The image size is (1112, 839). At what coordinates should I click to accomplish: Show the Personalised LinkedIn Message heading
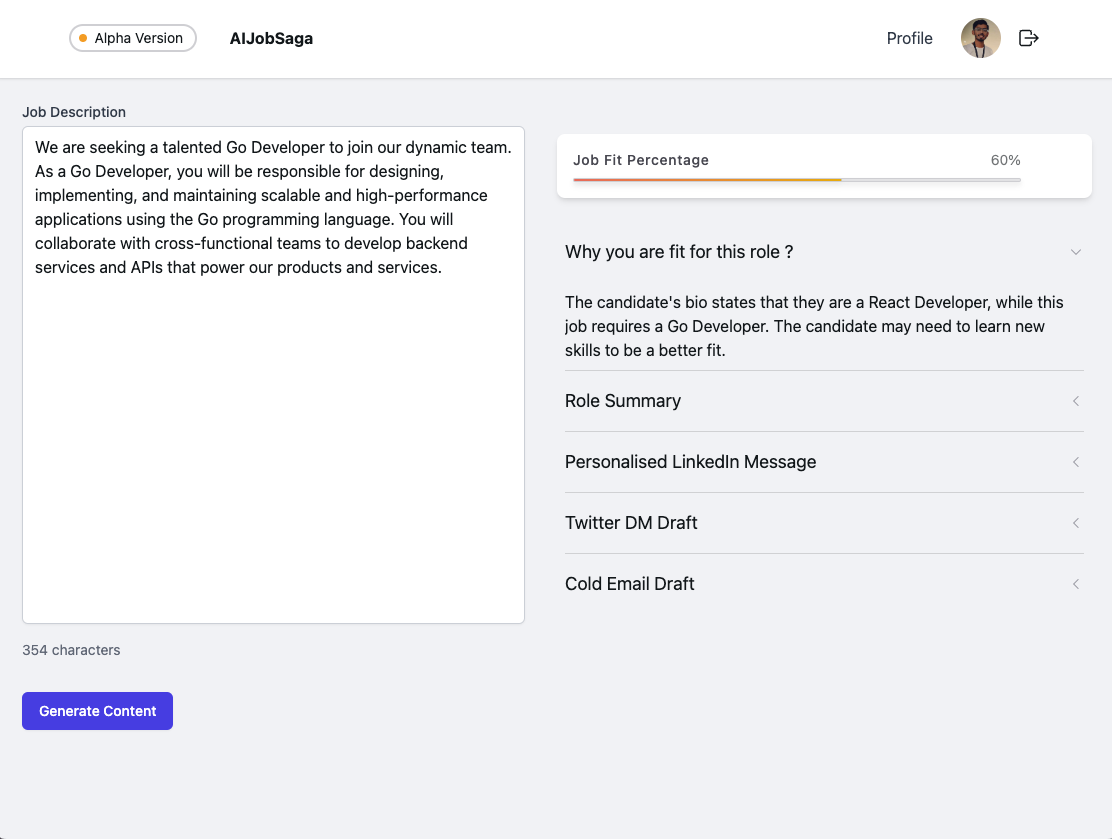pyautogui.click(x=690, y=462)
